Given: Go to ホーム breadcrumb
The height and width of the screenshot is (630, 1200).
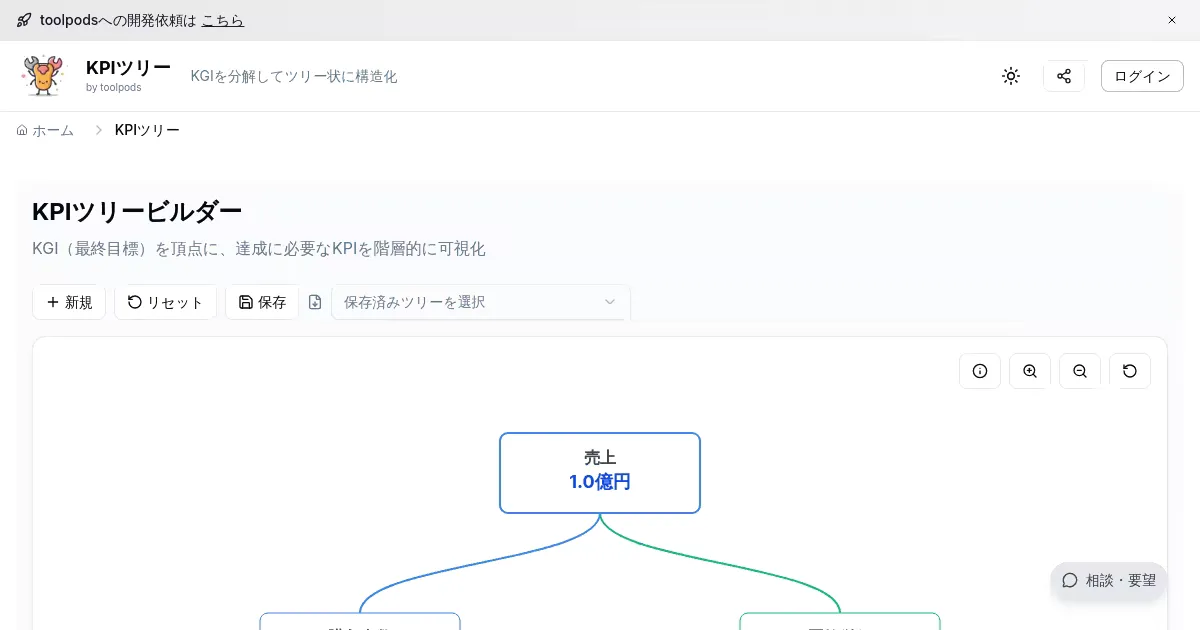Looking at the screenshot, I should (45, 130).
